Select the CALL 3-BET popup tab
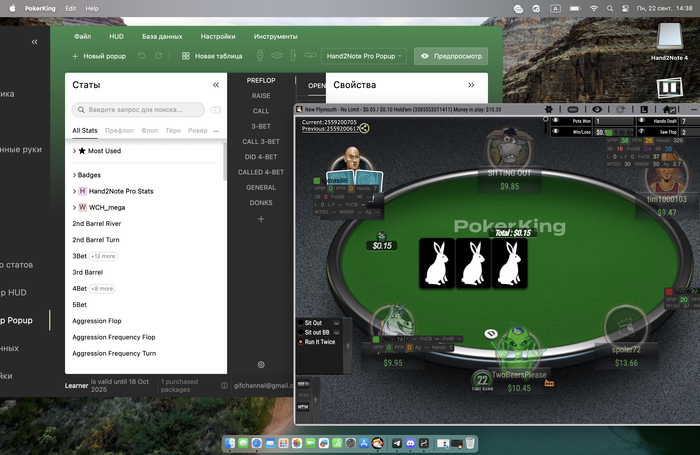Screen dimensions: 700x455 tap(261, 142)
